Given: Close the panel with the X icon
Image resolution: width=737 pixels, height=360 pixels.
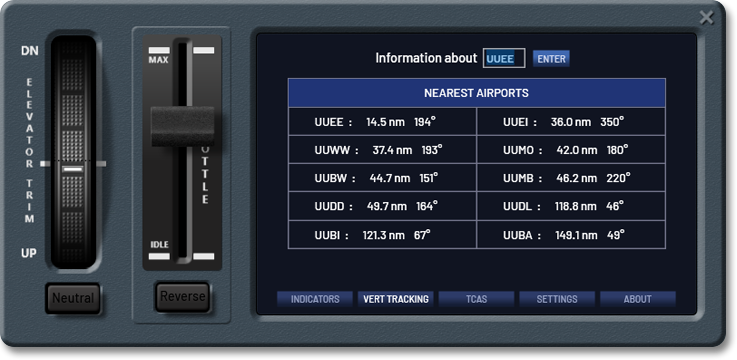Looking at the screenshot, I should pos(706,18).
